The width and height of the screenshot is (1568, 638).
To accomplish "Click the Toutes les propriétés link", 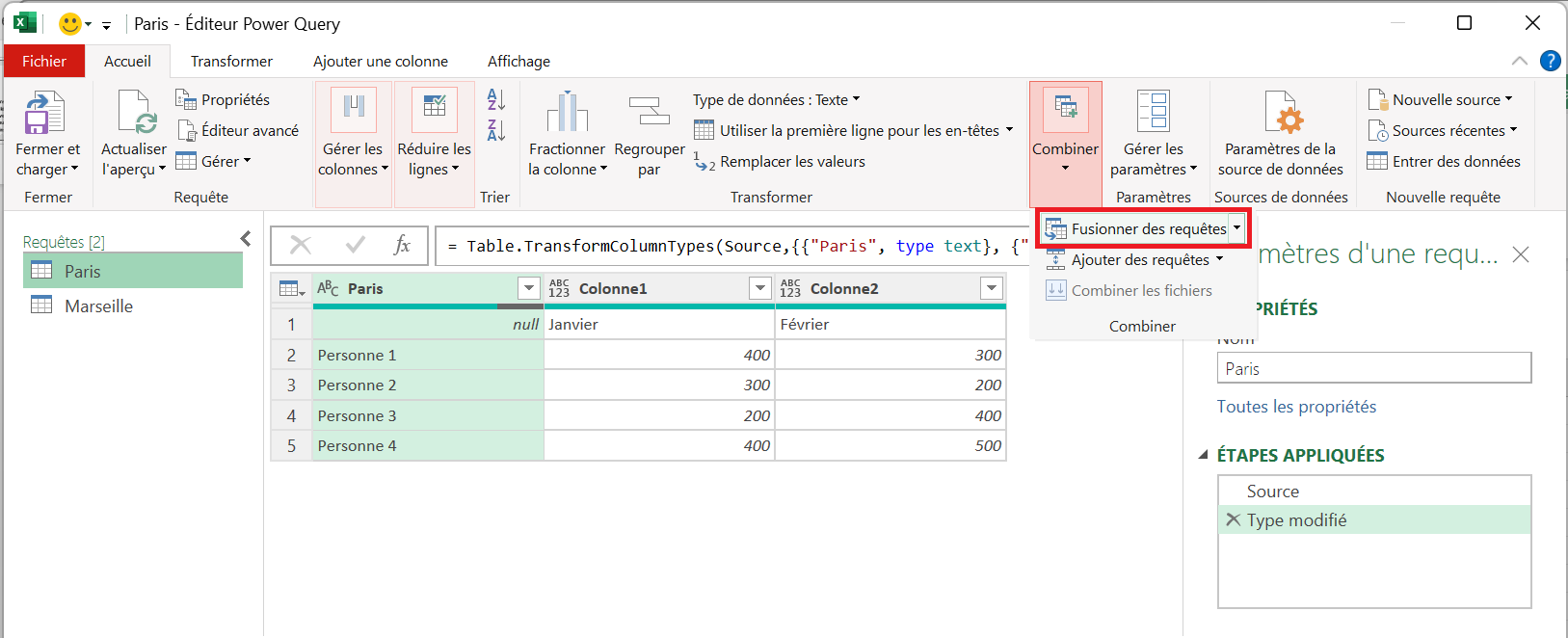I will pyautogui.click(x=1296, y=407).
